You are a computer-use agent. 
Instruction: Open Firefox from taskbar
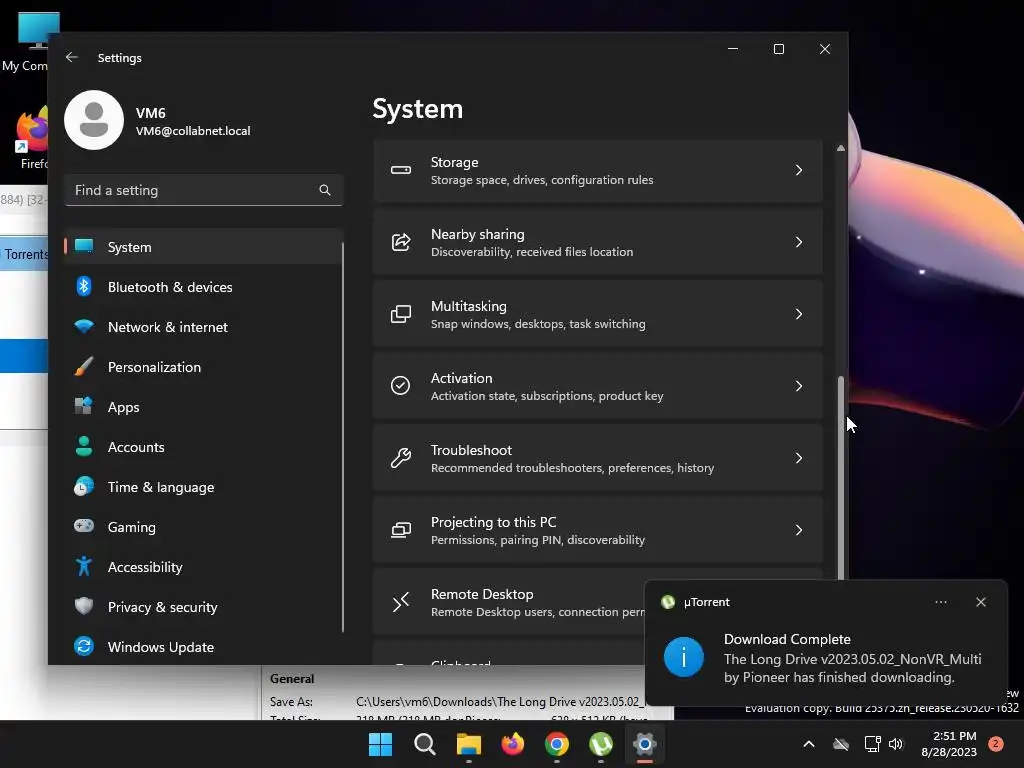513,744
